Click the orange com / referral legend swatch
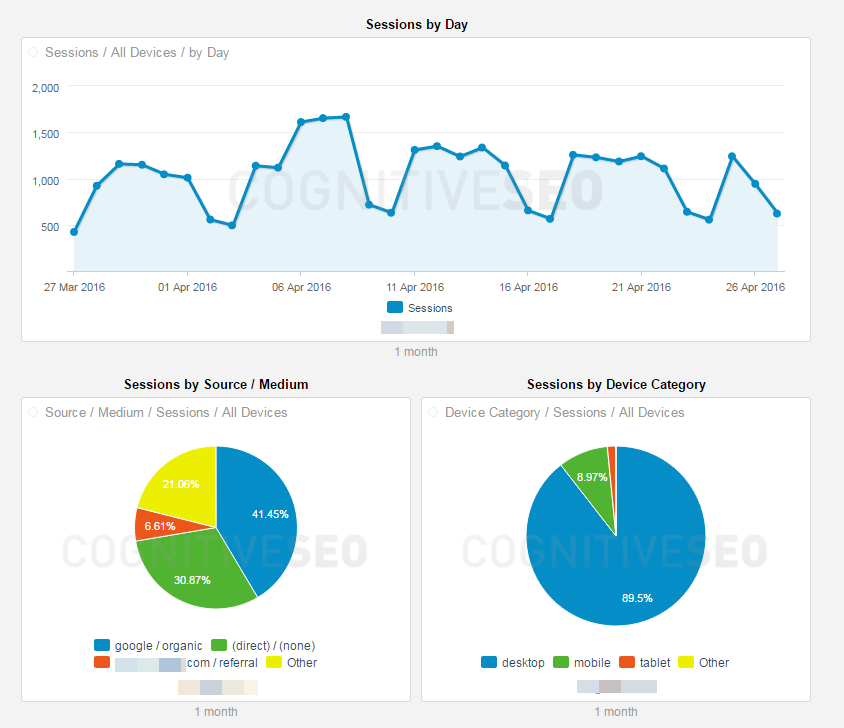 [x=102, y=662]
